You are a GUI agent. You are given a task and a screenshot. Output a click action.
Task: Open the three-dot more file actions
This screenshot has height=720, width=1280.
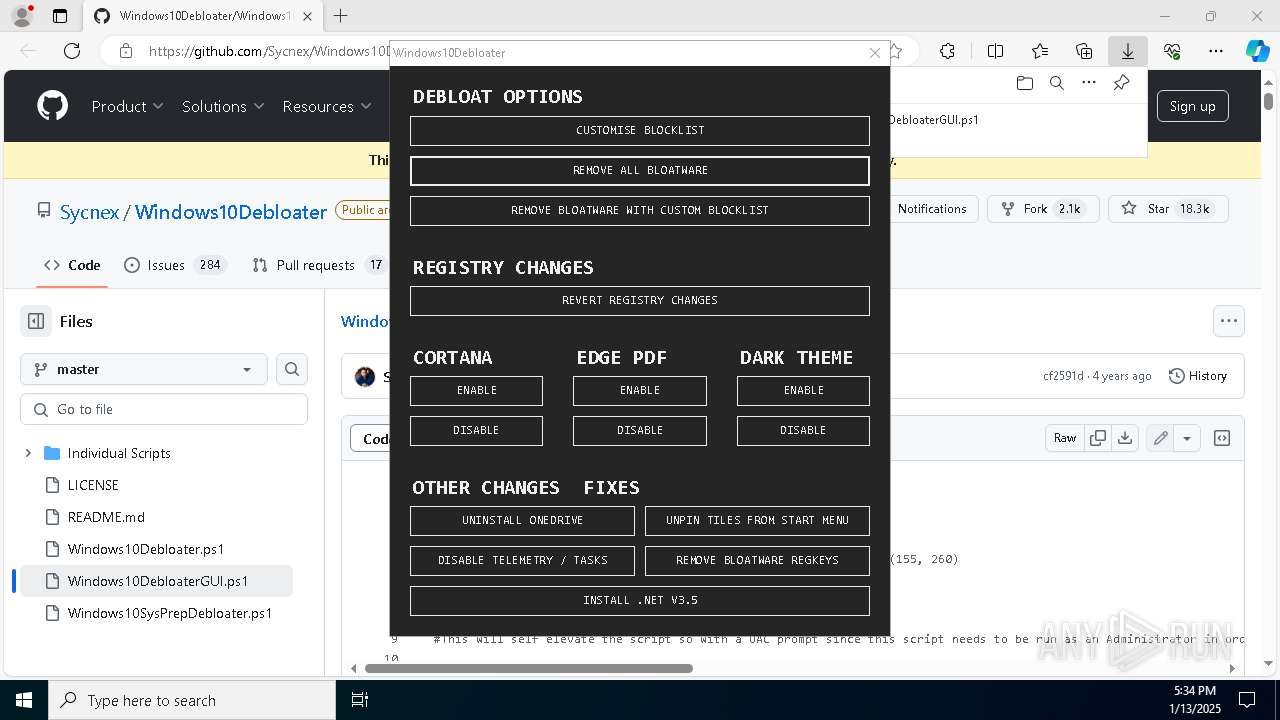1229,321
